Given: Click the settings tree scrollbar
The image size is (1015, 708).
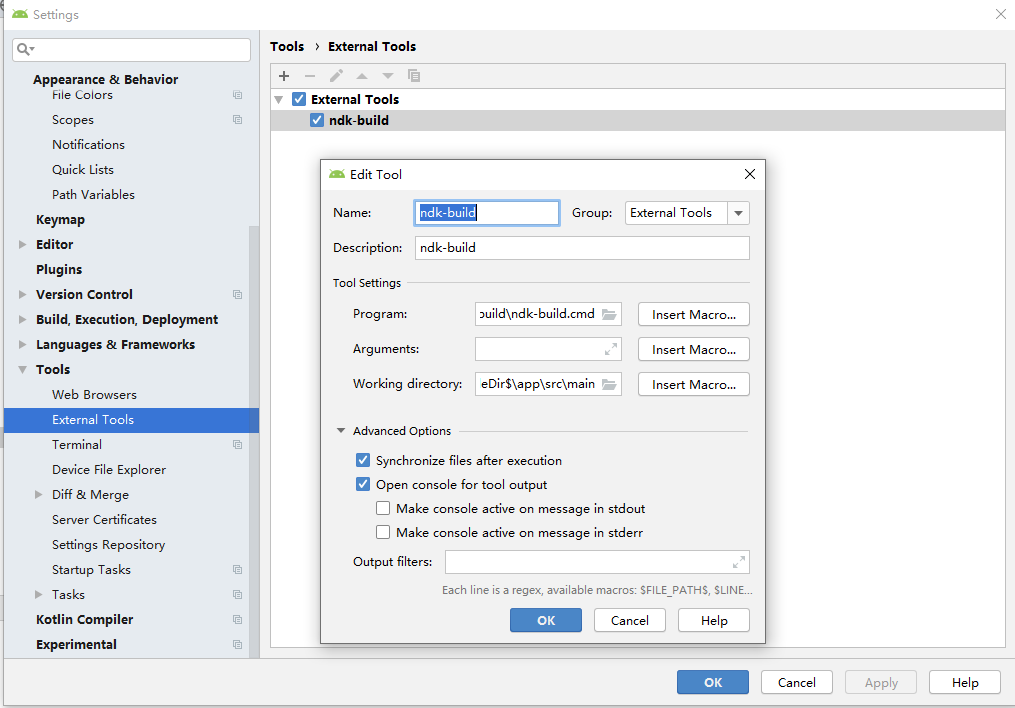Looking at the screenshot, I should pos(254,440).
